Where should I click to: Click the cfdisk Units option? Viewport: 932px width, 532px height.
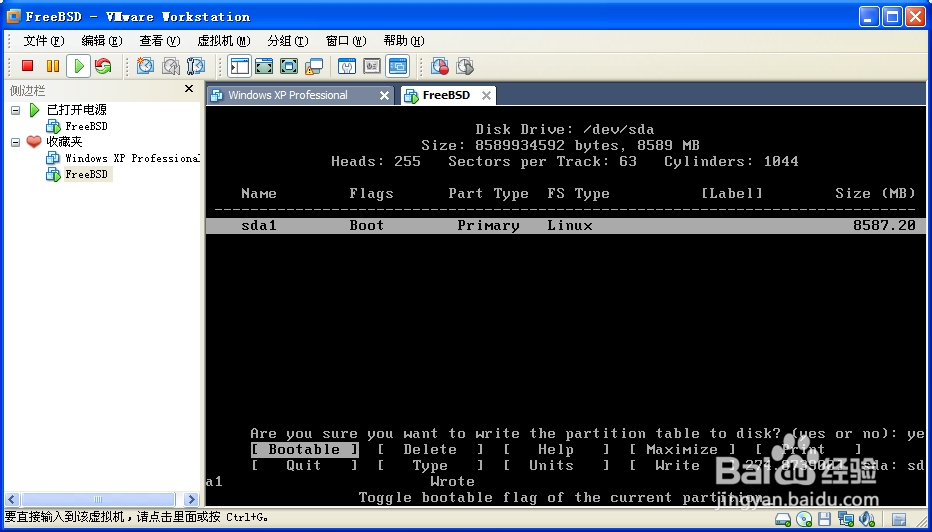pyautogui.click(x=556, y=466)
